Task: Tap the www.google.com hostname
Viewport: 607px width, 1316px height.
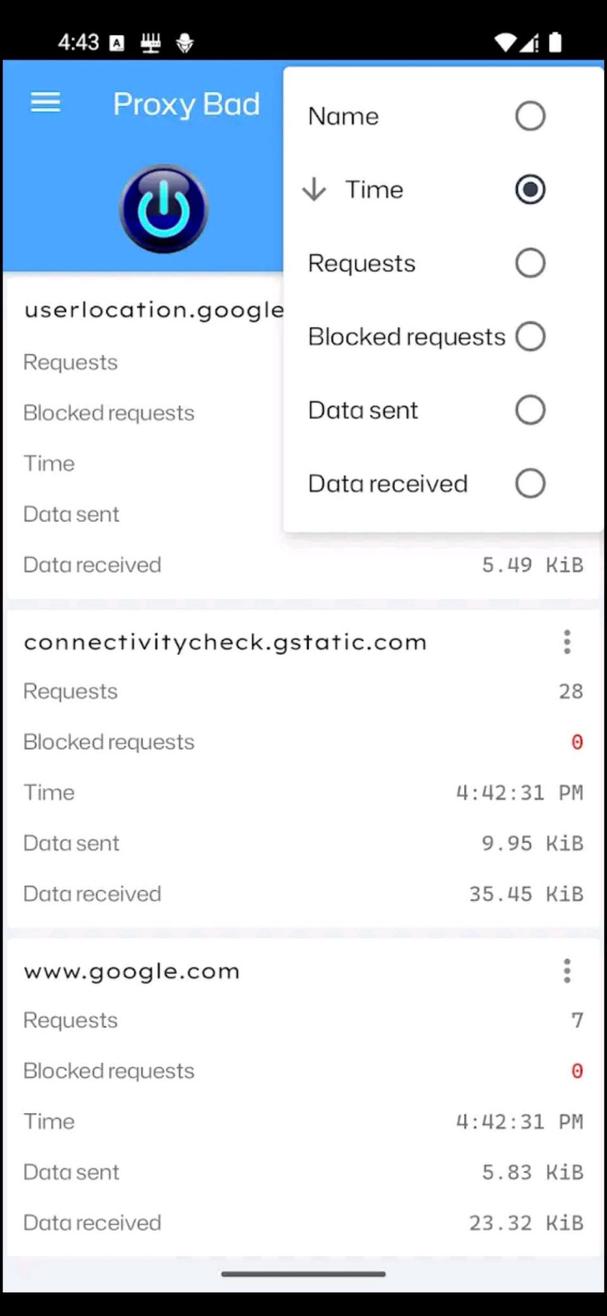Action: 131,970
